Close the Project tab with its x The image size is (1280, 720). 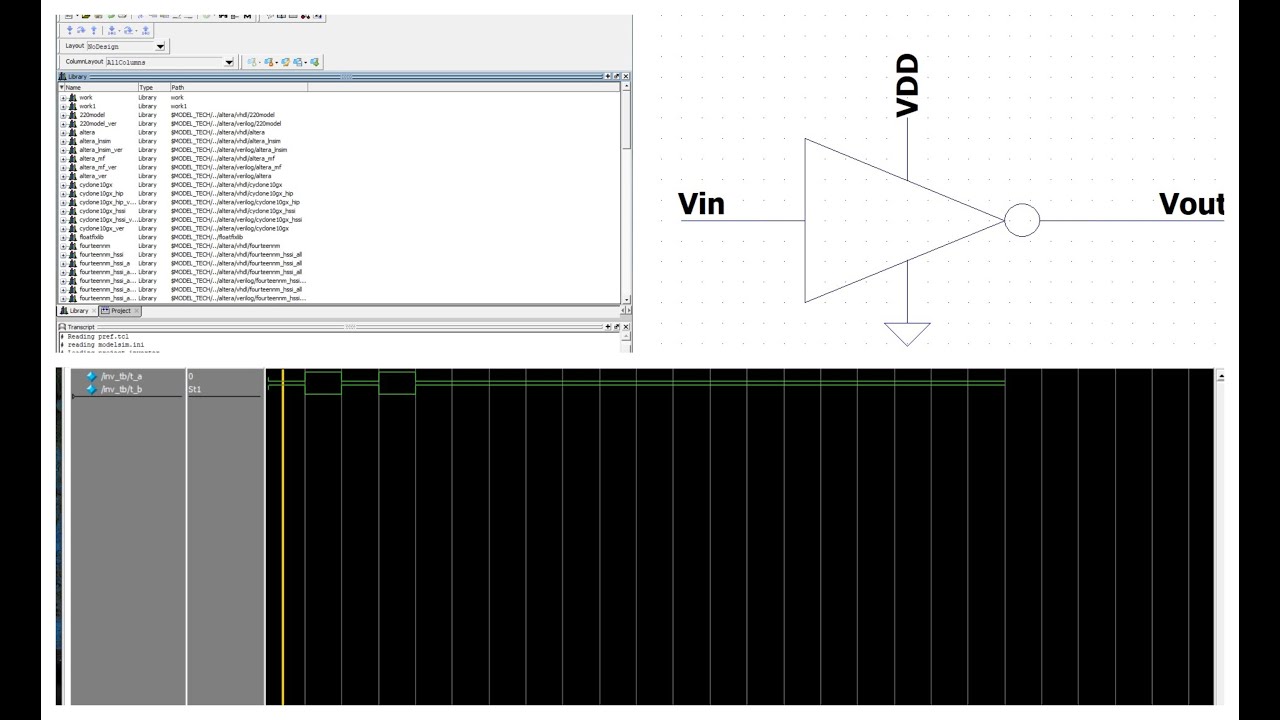coord(137,310)
